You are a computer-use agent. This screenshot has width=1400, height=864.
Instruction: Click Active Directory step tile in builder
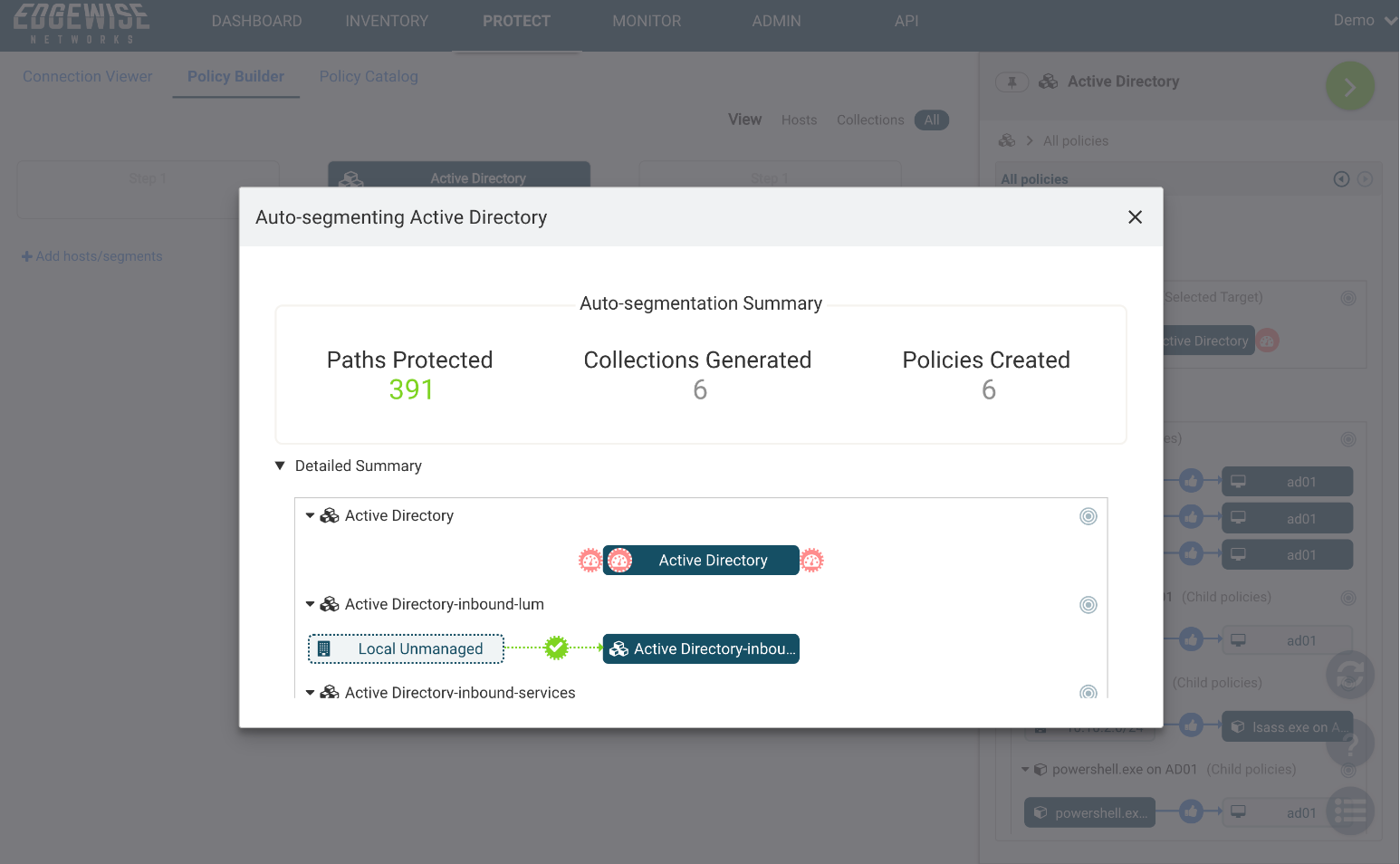coord(459,175)
